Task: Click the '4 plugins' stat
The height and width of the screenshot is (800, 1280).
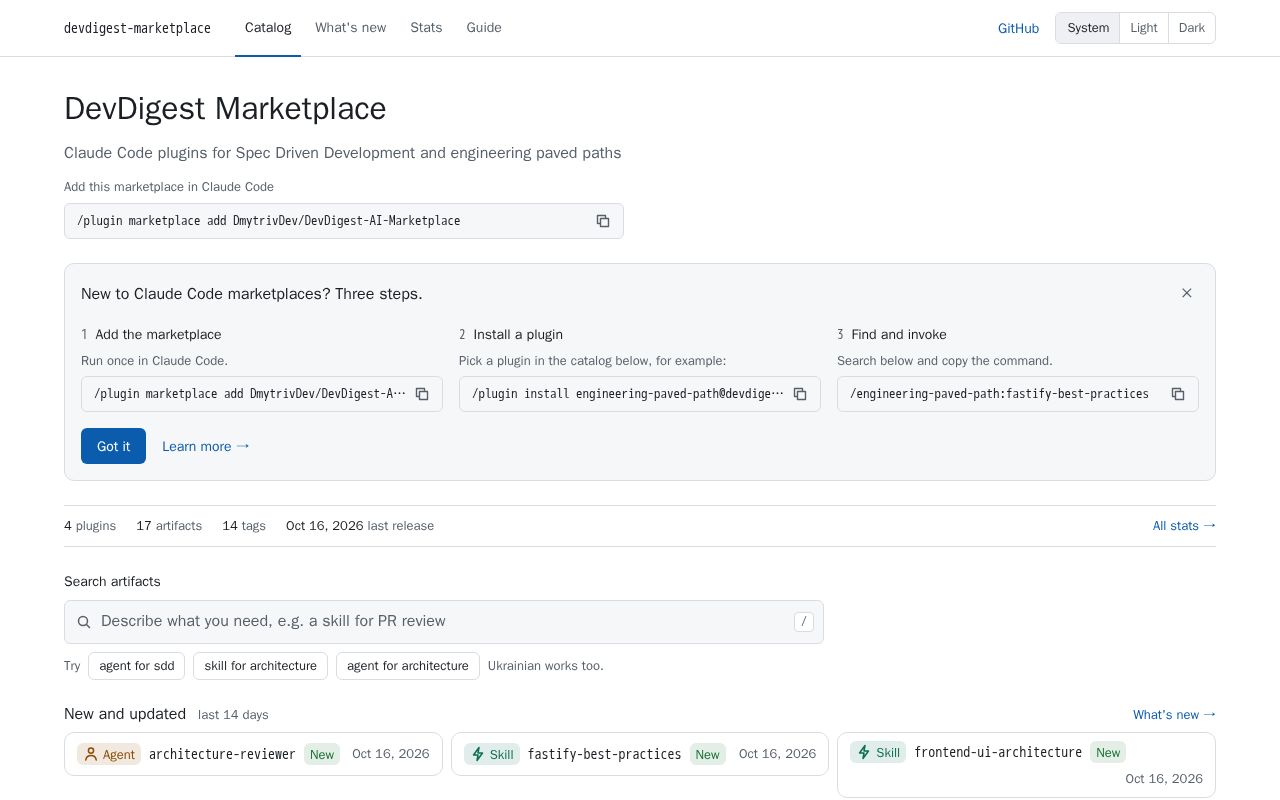Action: click(x=90, y=526)
